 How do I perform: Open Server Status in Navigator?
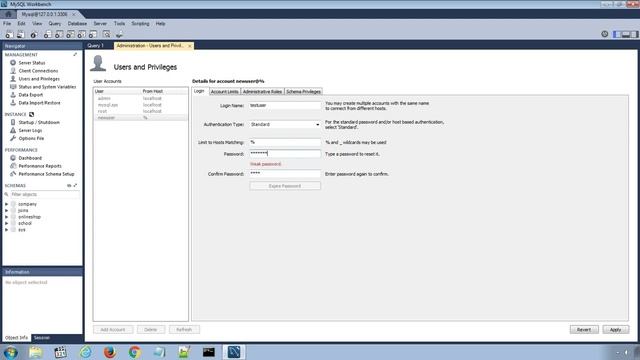(x=32, y=63)
